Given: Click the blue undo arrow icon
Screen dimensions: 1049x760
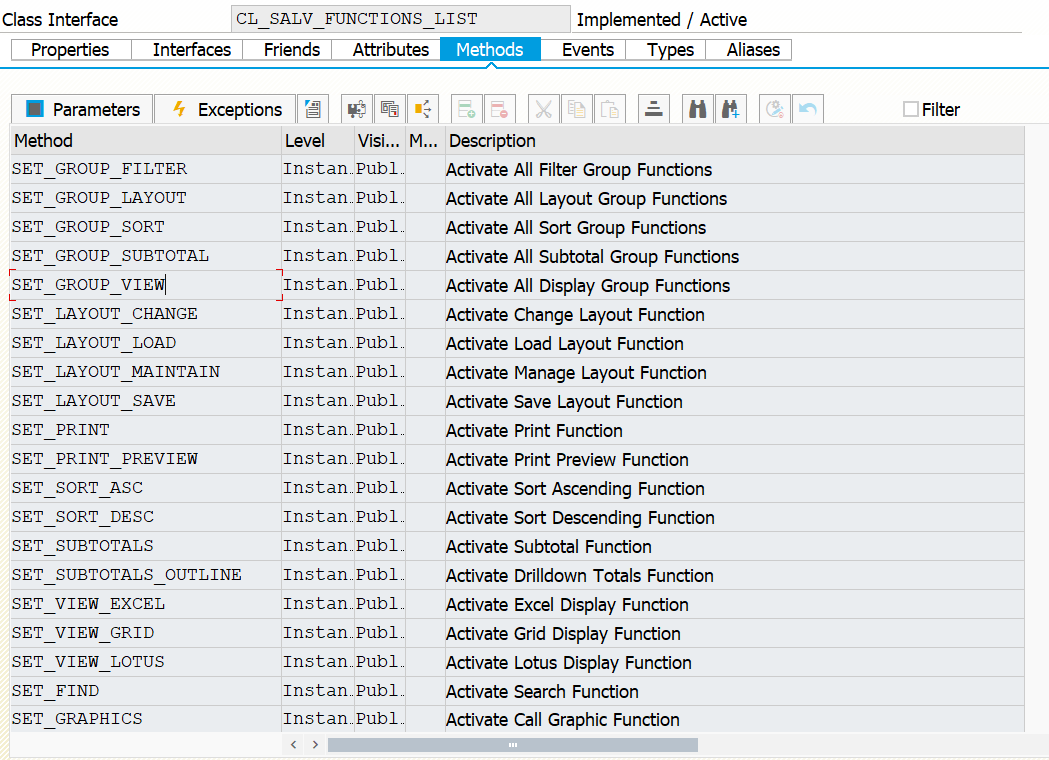Looking at the screenshot, I should [807, 109].
